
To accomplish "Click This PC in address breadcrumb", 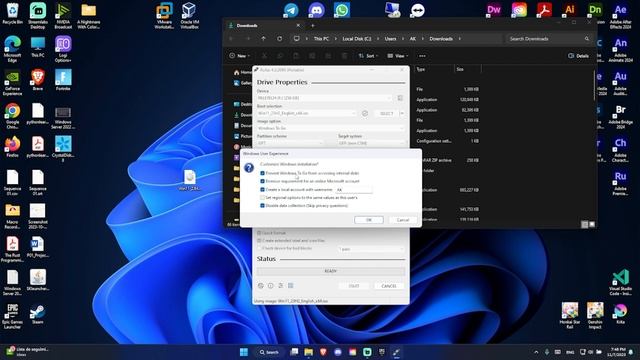I will [x=321, y=39].
